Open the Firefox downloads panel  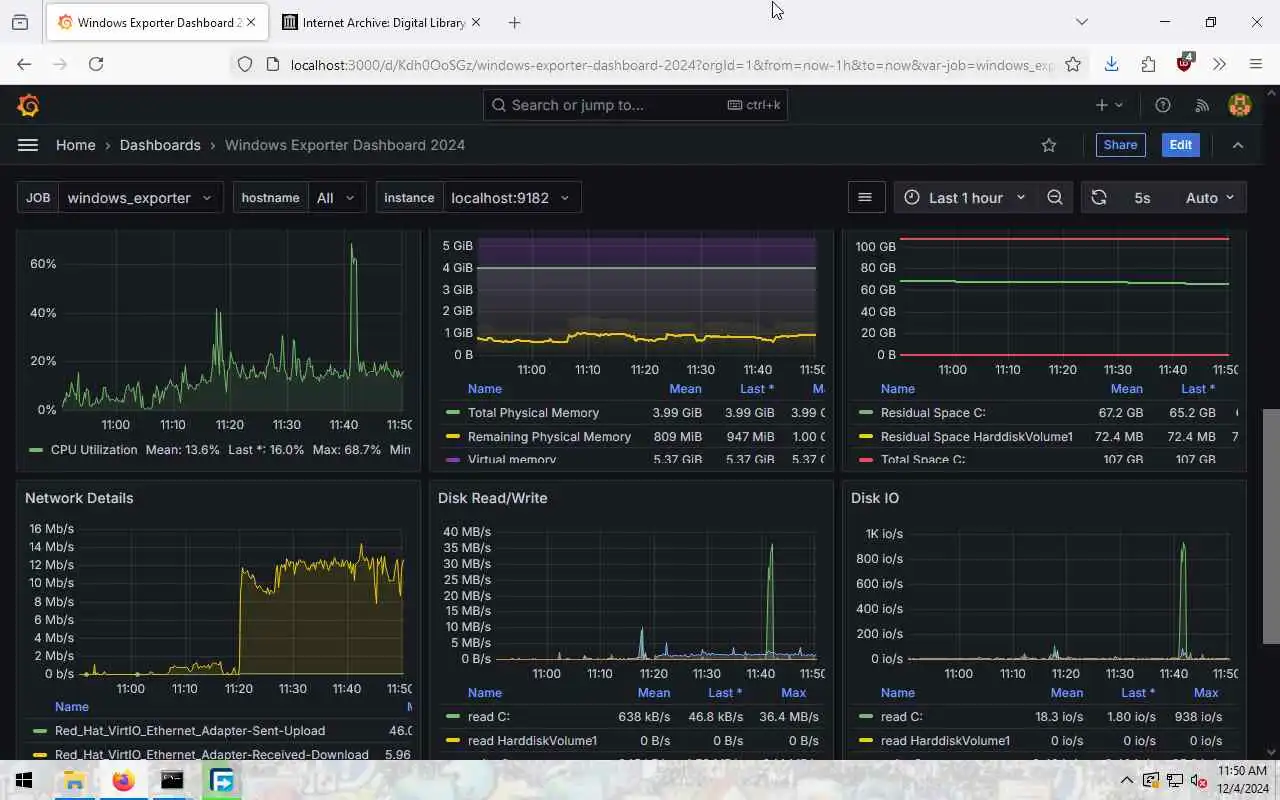tap(1111, 64)
